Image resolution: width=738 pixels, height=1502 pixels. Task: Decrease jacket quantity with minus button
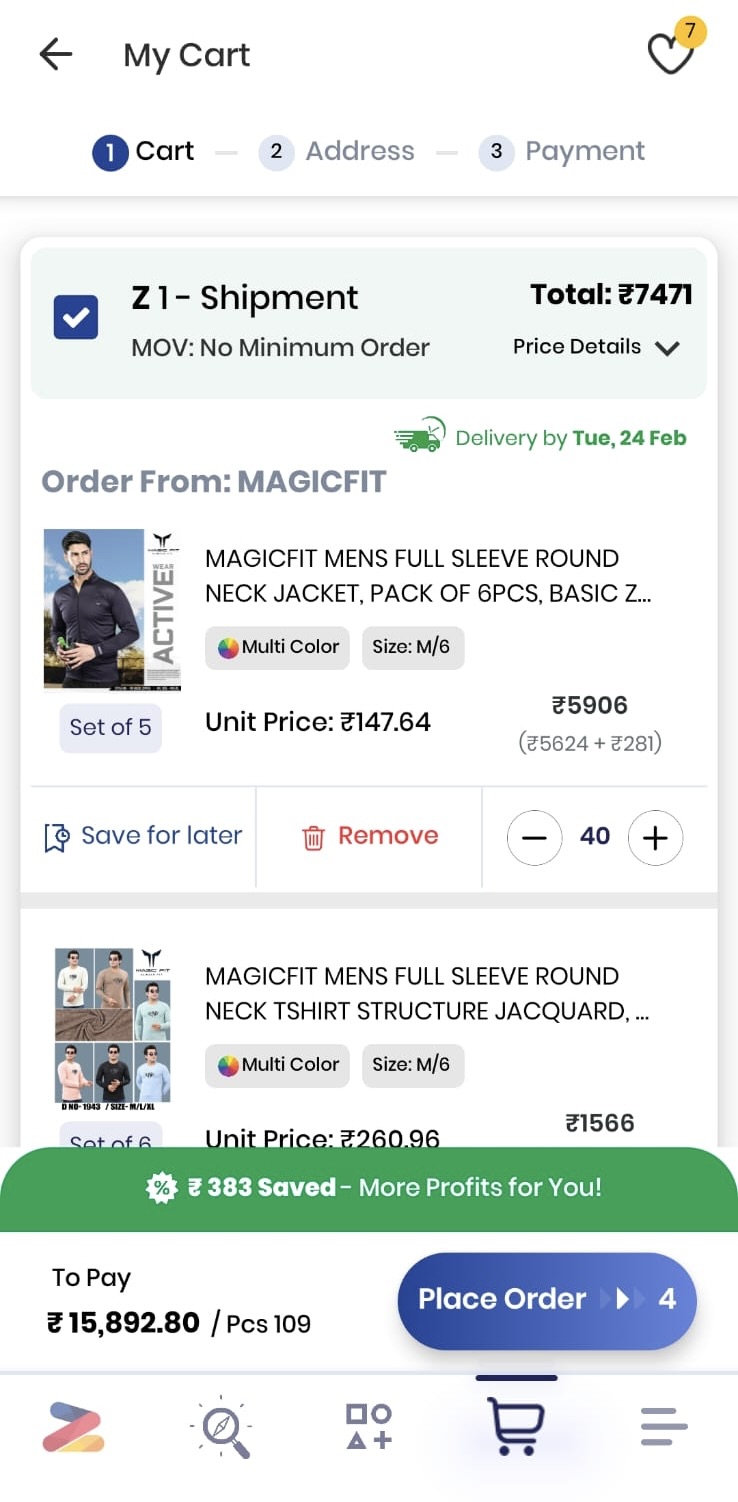[x=535, y=837]
